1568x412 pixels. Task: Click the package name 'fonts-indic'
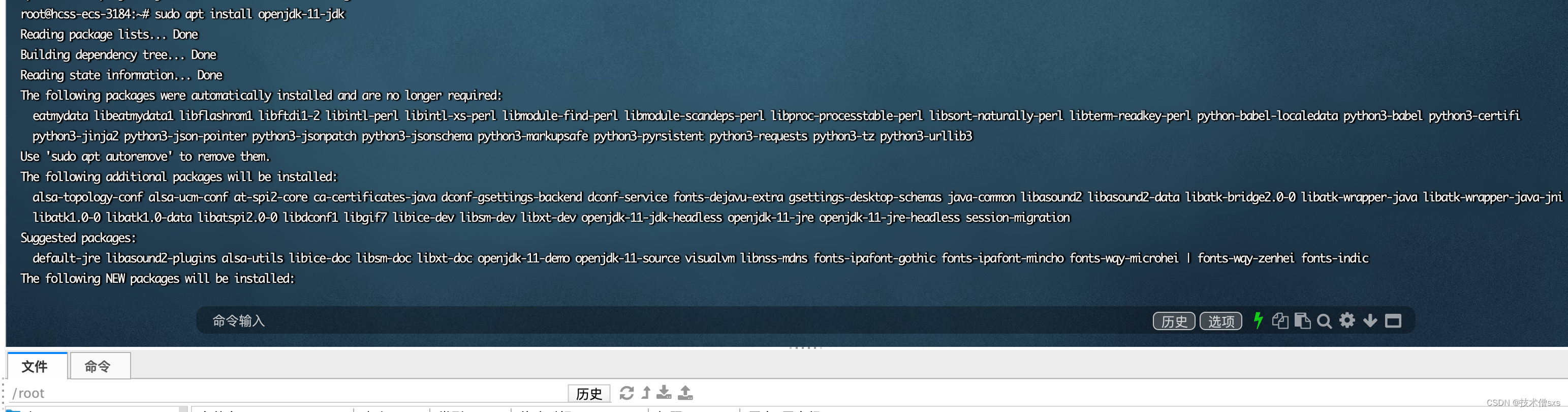tap(1334, 258)
